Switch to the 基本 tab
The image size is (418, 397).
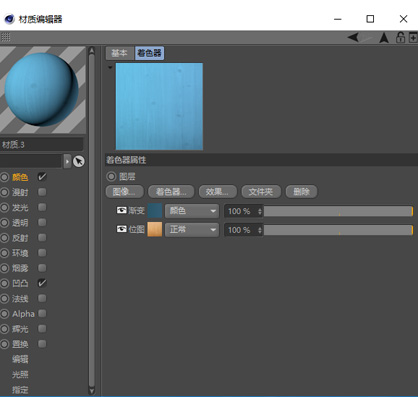point(119,53)
